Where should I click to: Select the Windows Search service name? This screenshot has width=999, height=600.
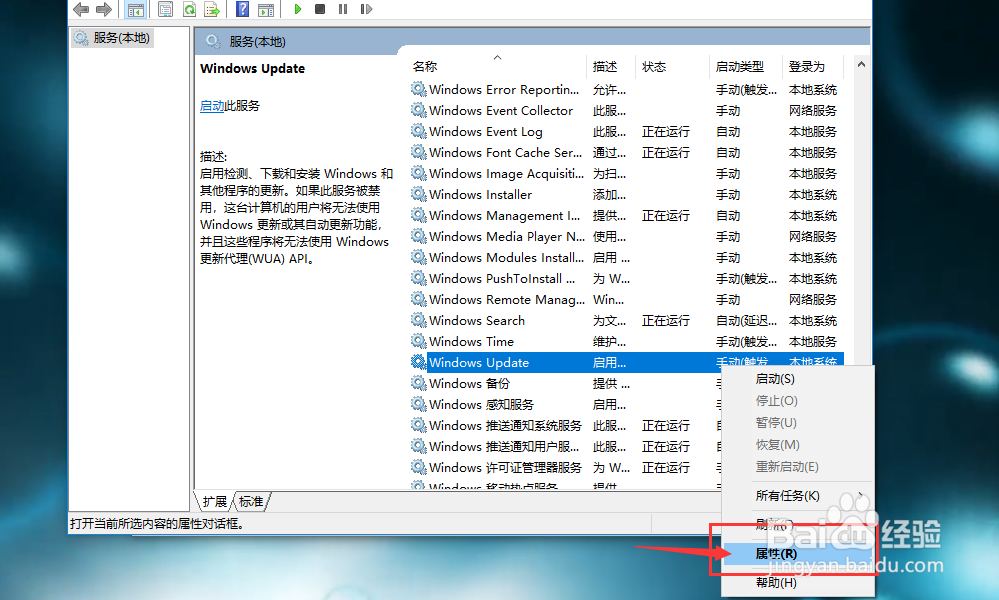coord(477,320)
